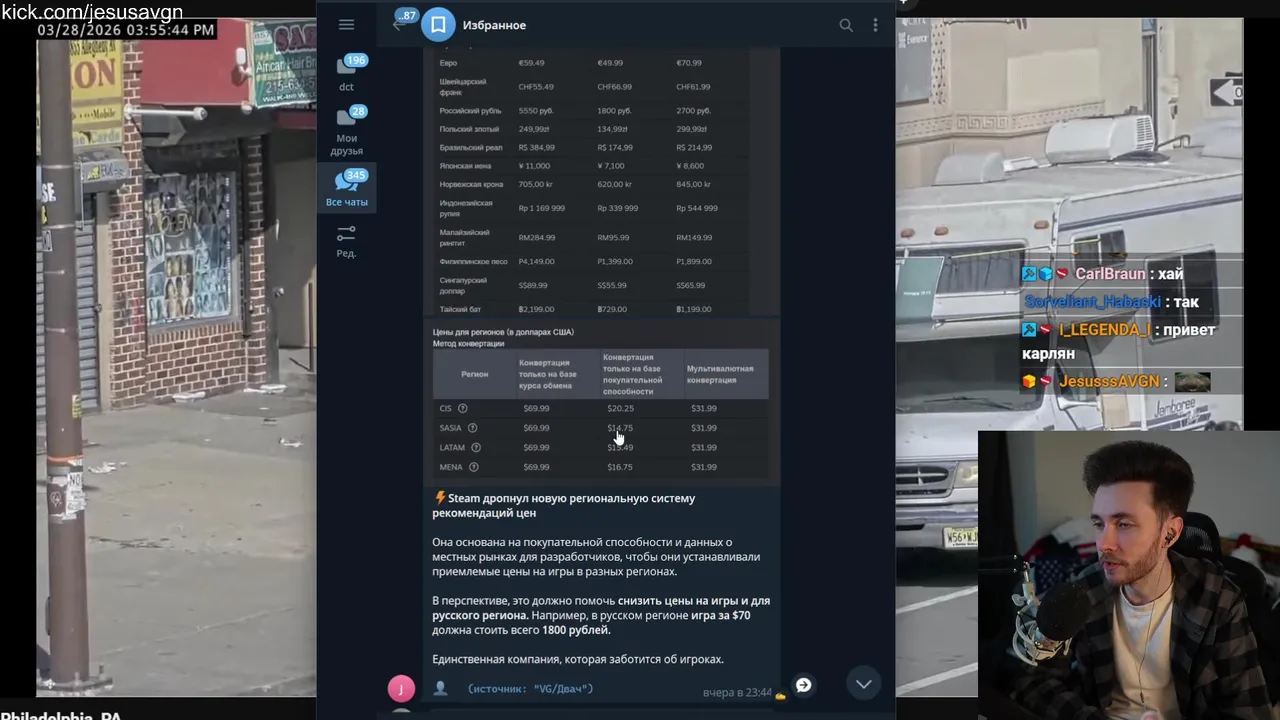Click the help icon next to LATAM

point(475,447)
